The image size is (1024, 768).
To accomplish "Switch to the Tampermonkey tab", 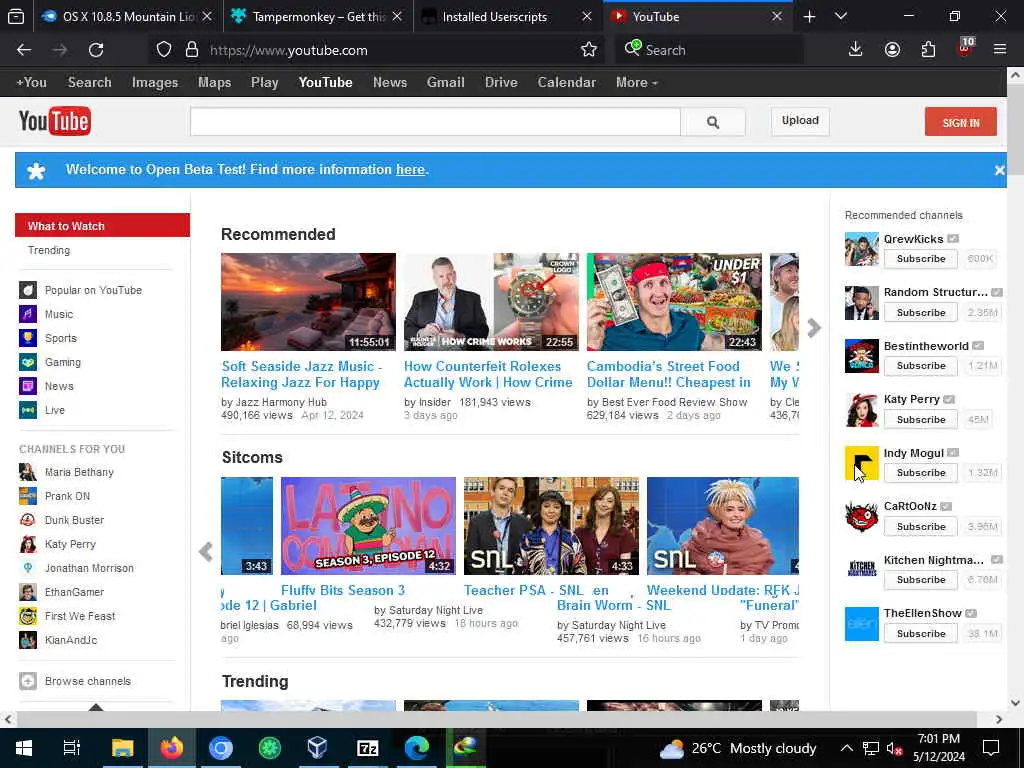I will [x=318, y=16].
